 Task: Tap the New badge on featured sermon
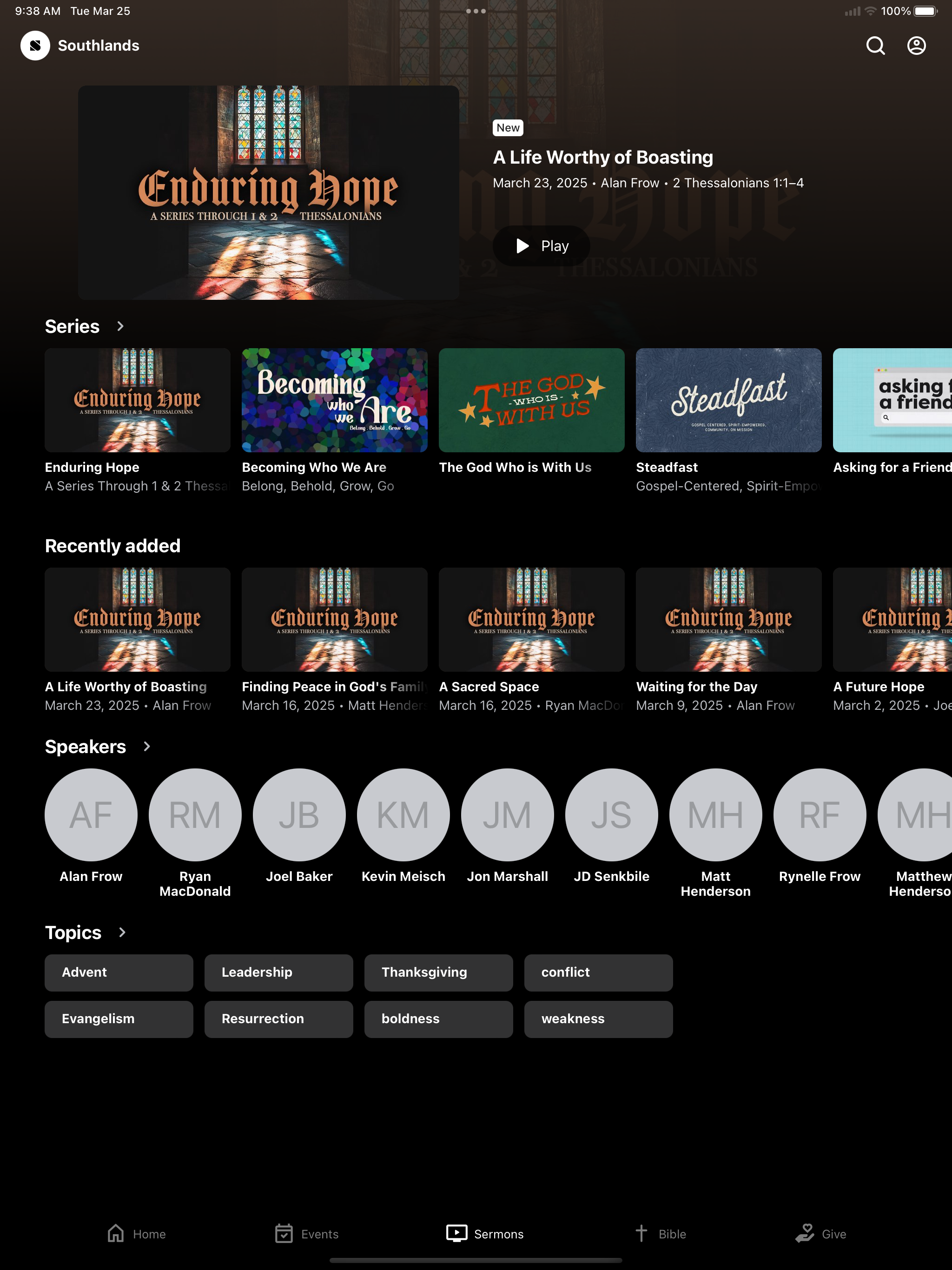pyautogui.click(x=508, y=128)
